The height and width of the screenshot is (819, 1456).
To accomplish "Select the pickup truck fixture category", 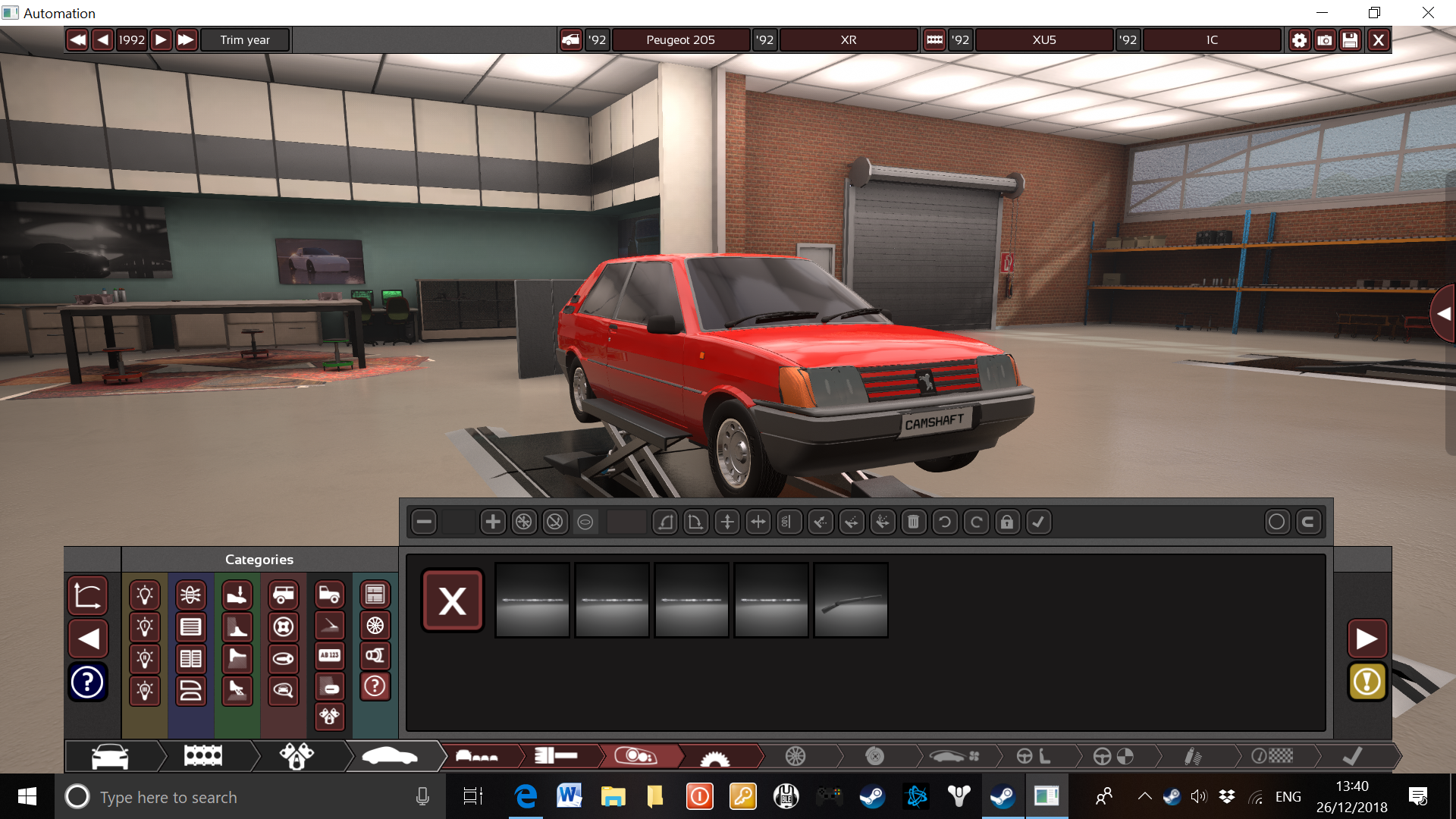I will point(330,595).
